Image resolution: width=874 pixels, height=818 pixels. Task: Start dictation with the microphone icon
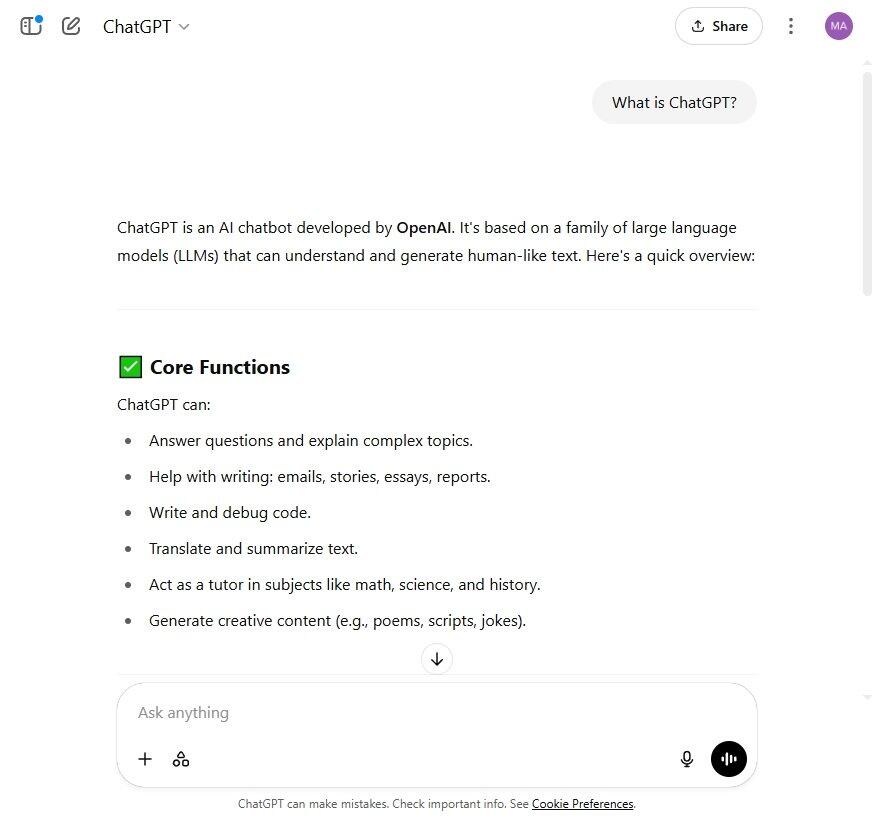687,759
